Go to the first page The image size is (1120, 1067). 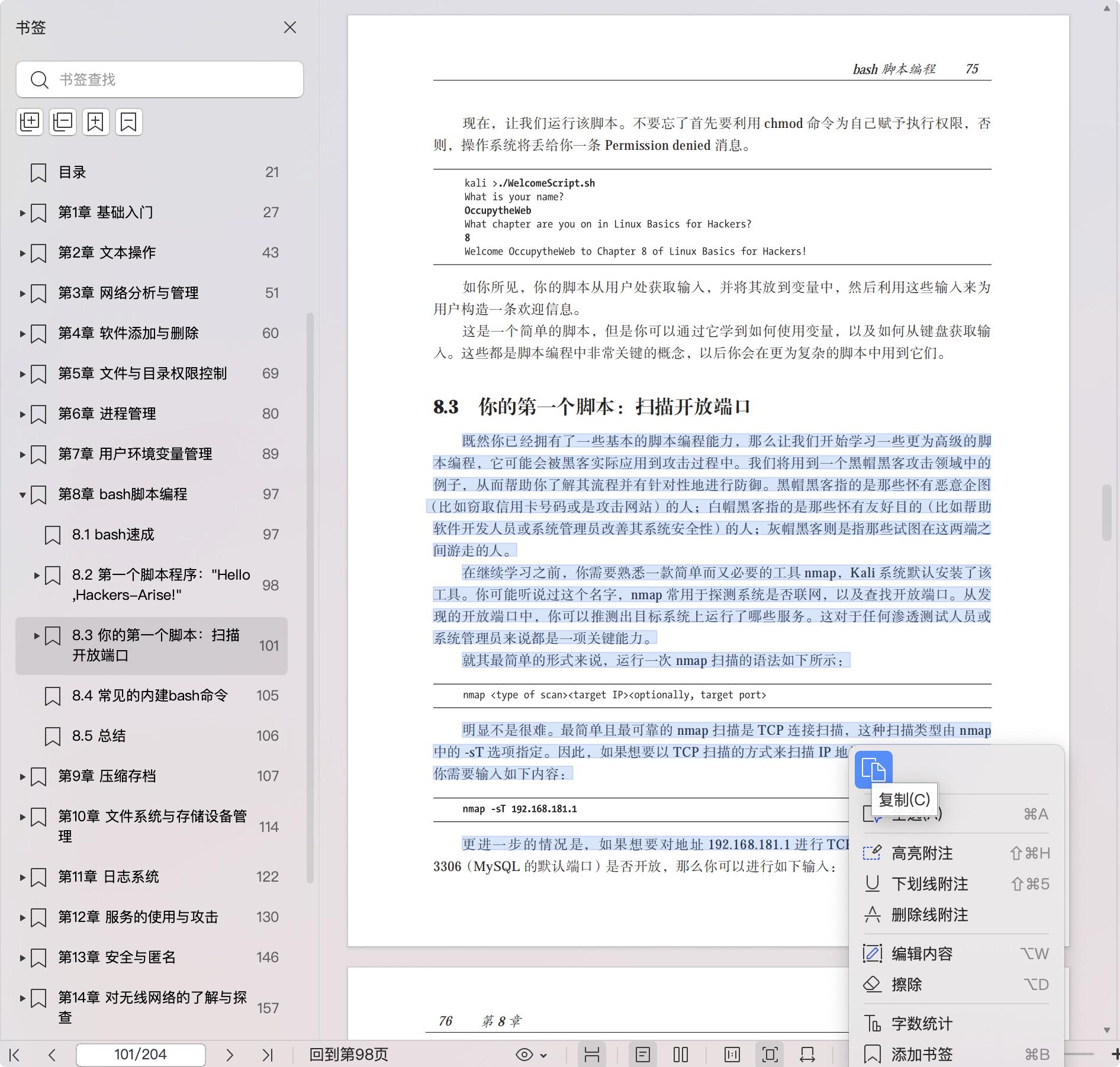[x=15, y=1055]
